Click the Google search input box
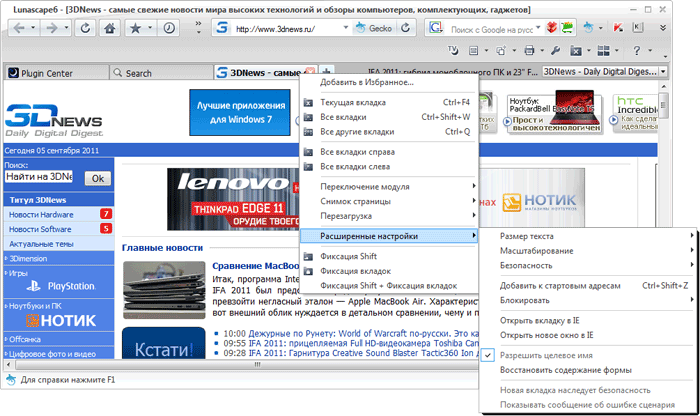700x416 pixels. coord(491,29)
